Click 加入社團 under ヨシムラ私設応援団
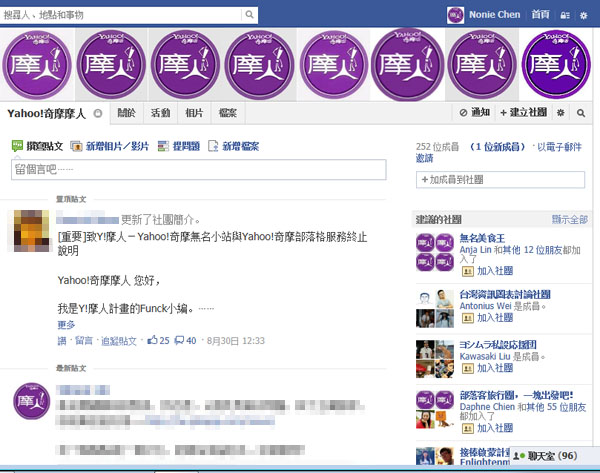The height and width of the screenshot is (473, 600). (x=495, y=368)
